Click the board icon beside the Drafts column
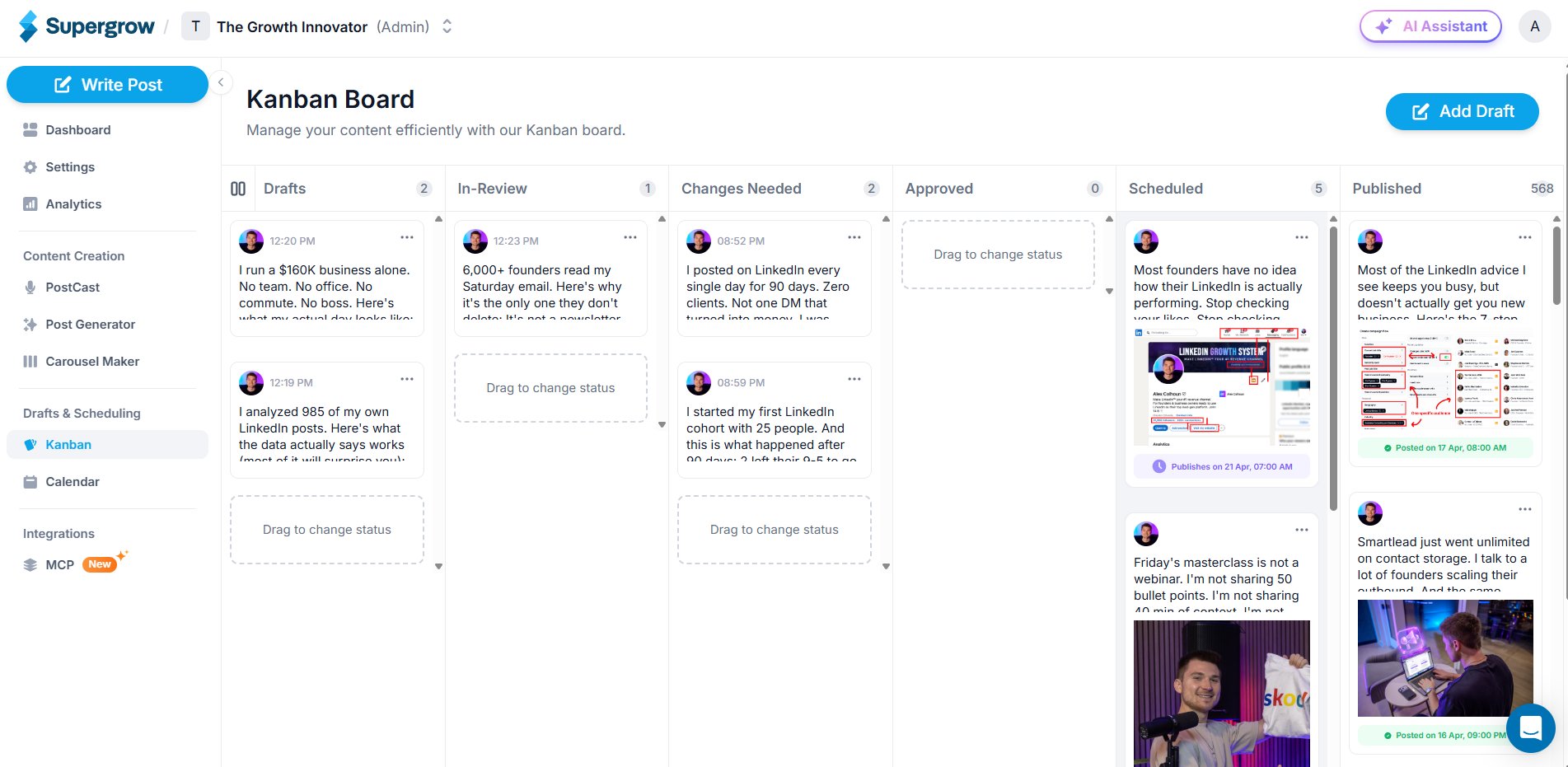 pos(237,189)
